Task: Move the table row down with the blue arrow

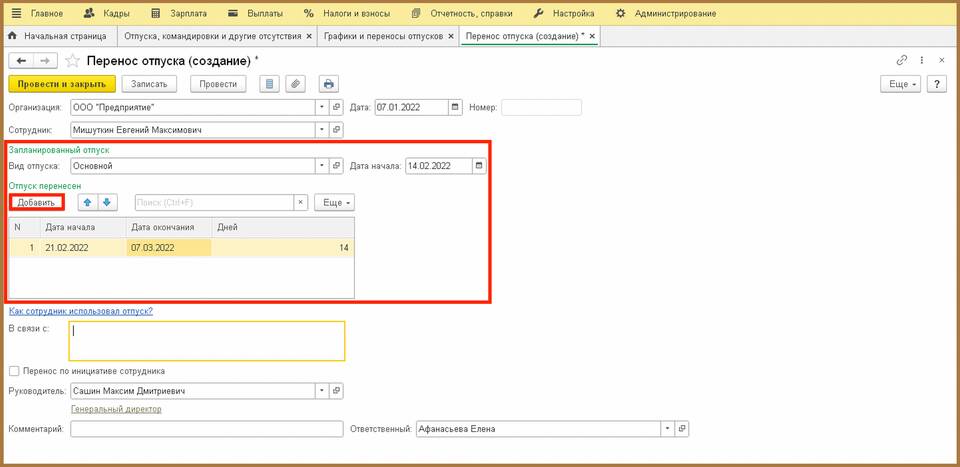Action: pyautogui.click(x=107, y=202)
